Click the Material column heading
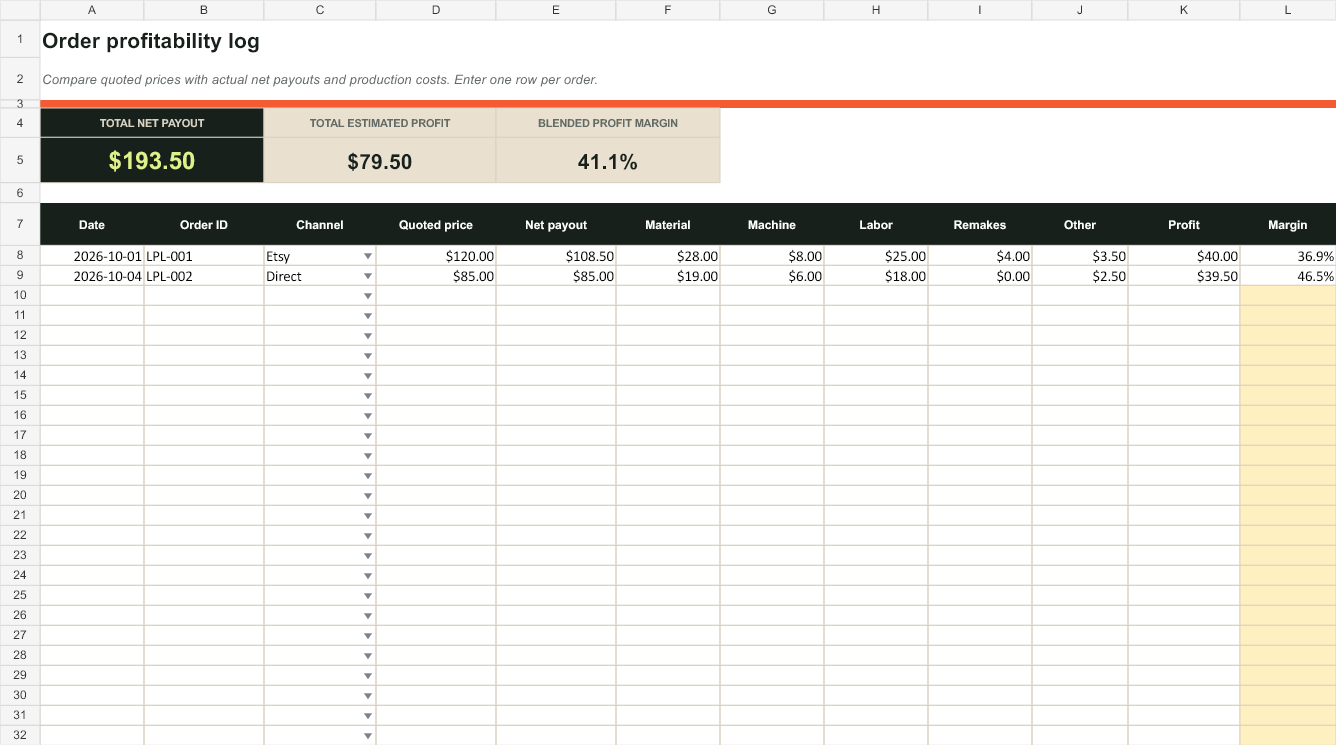 668,225
